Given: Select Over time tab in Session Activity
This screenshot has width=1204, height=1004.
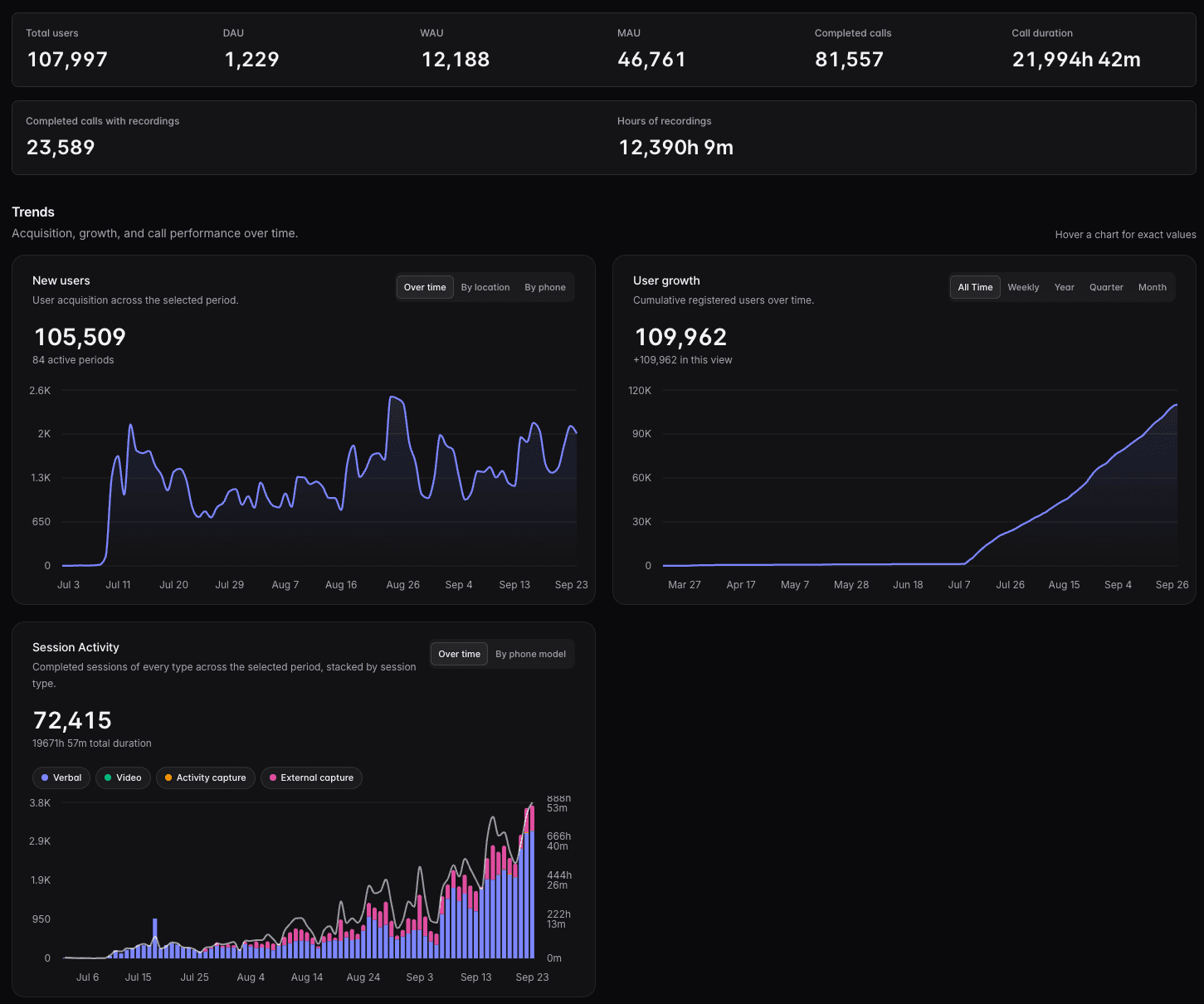Looking at the screenshot, I should pyautogui.click(x=459, y=654).
